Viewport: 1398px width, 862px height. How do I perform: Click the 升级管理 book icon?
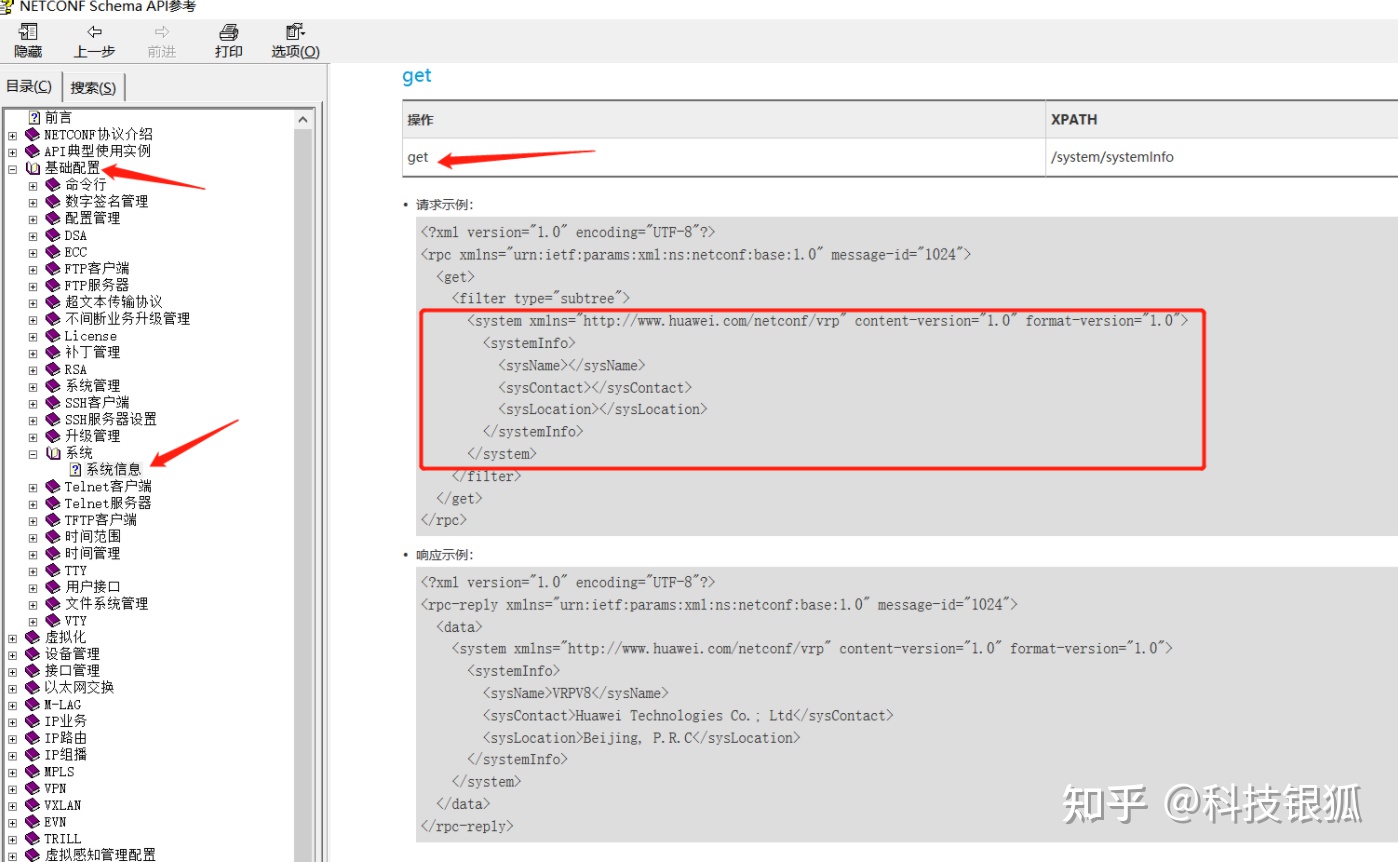(x=53, y=436)
